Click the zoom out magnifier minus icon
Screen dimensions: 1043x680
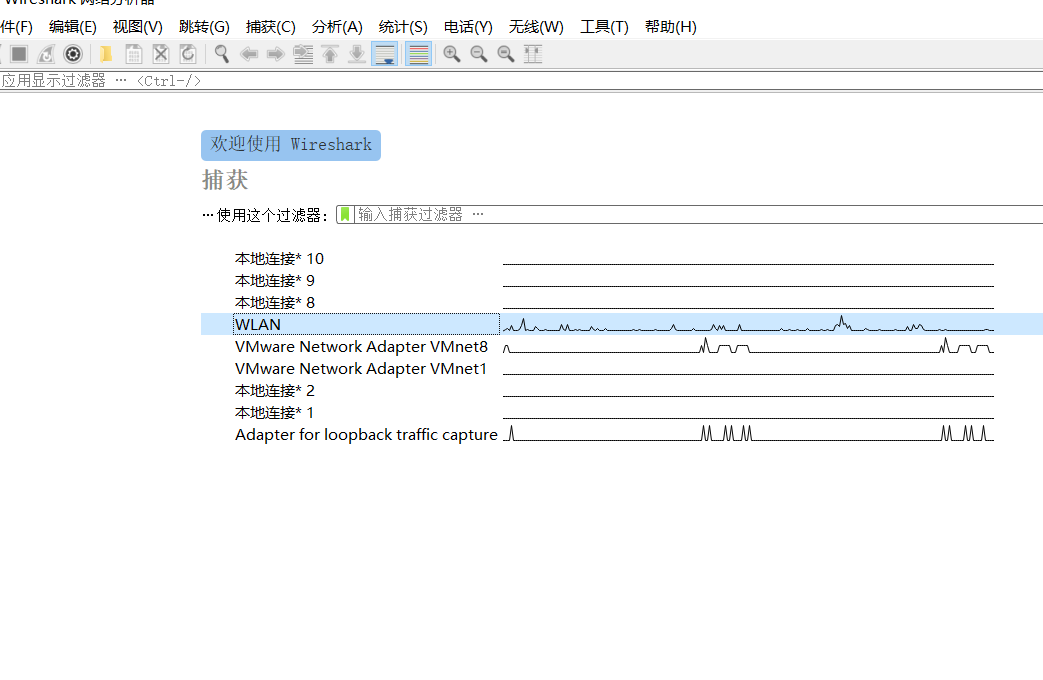[479, 54]
